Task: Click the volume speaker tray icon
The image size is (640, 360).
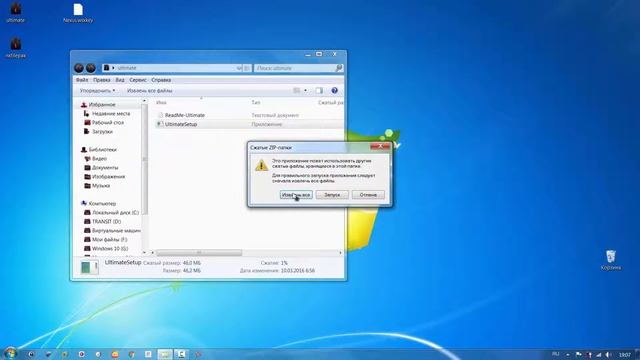Action: [x=608, y=355]
